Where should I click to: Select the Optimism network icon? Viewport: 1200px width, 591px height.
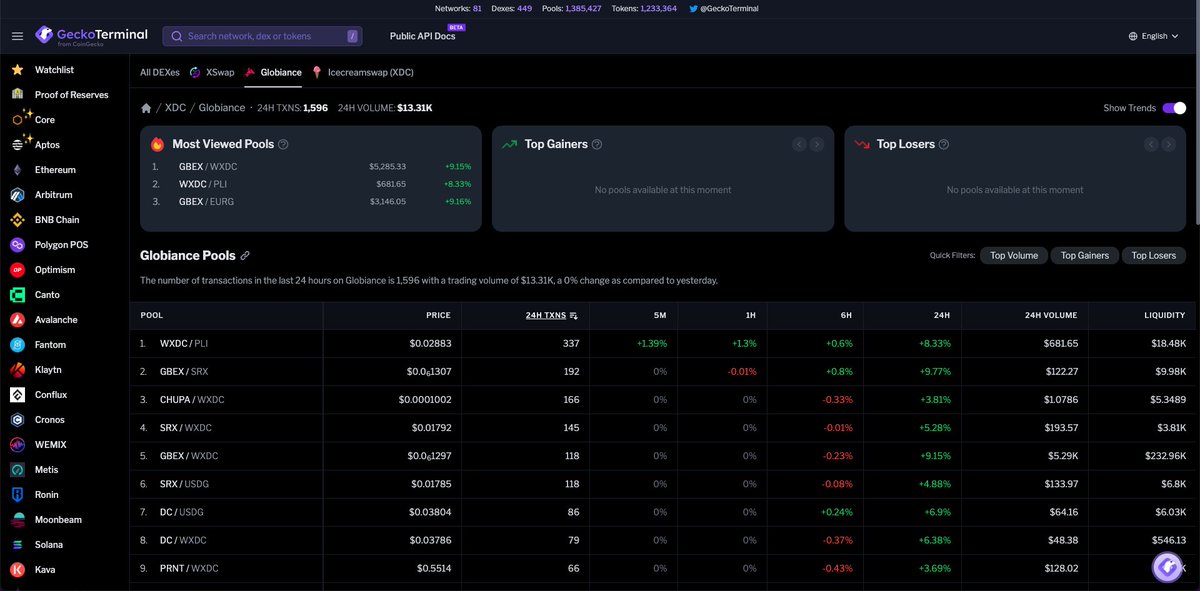pos(17,270)
